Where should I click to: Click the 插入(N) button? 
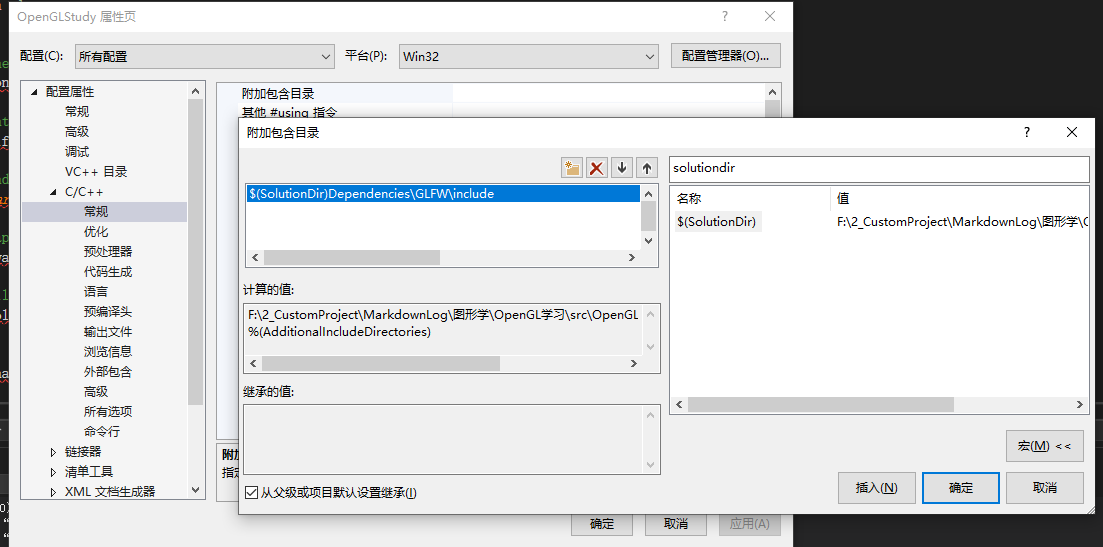[x=876, y=488]
